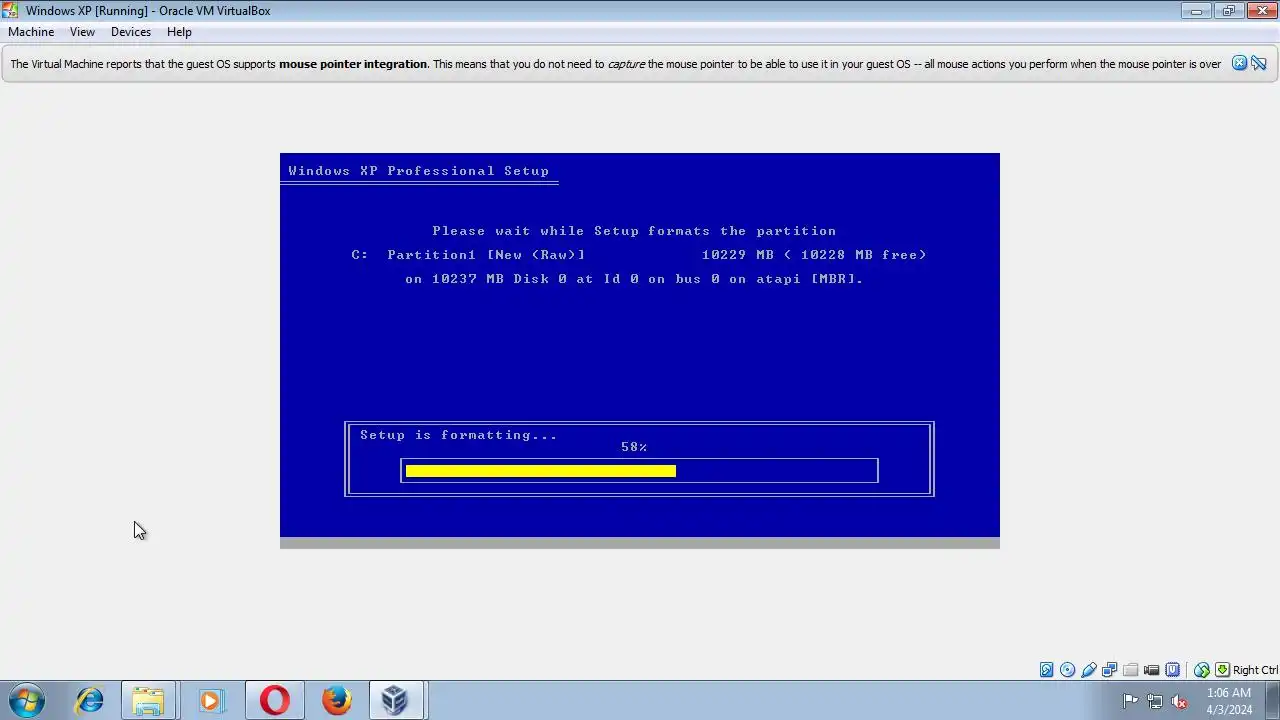This screenshot has width=1280, height=720.
Task: Click the '10237 MB Disk 0' line
Action: [x=634, y=279]
